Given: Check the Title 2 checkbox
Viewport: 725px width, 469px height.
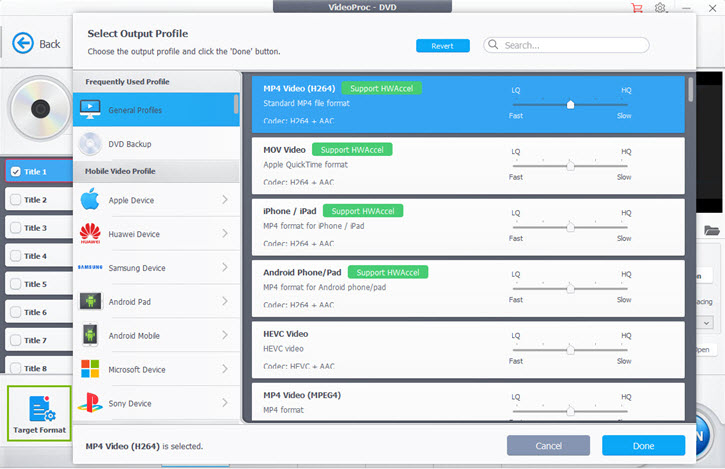Looking at the screenshot, I should pyautogui.click(x=15, y=200).
